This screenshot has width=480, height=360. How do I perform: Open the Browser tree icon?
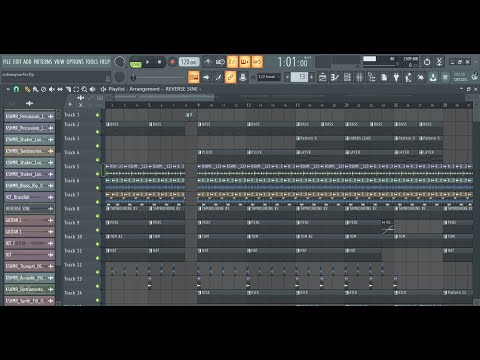click(372, 77)
